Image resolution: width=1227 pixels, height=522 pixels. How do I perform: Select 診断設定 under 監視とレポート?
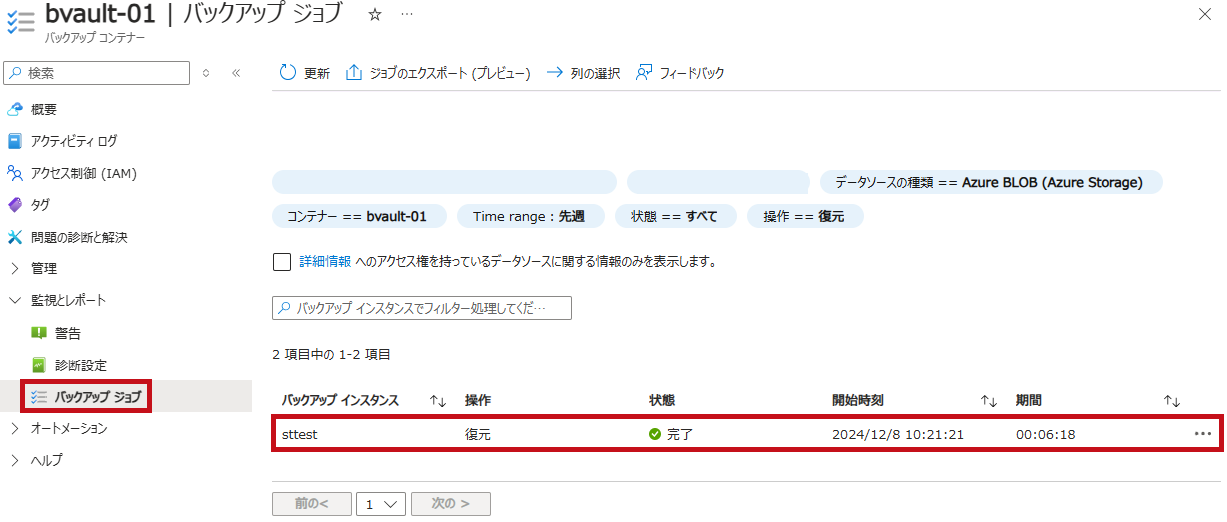click(x=81, y=365)
